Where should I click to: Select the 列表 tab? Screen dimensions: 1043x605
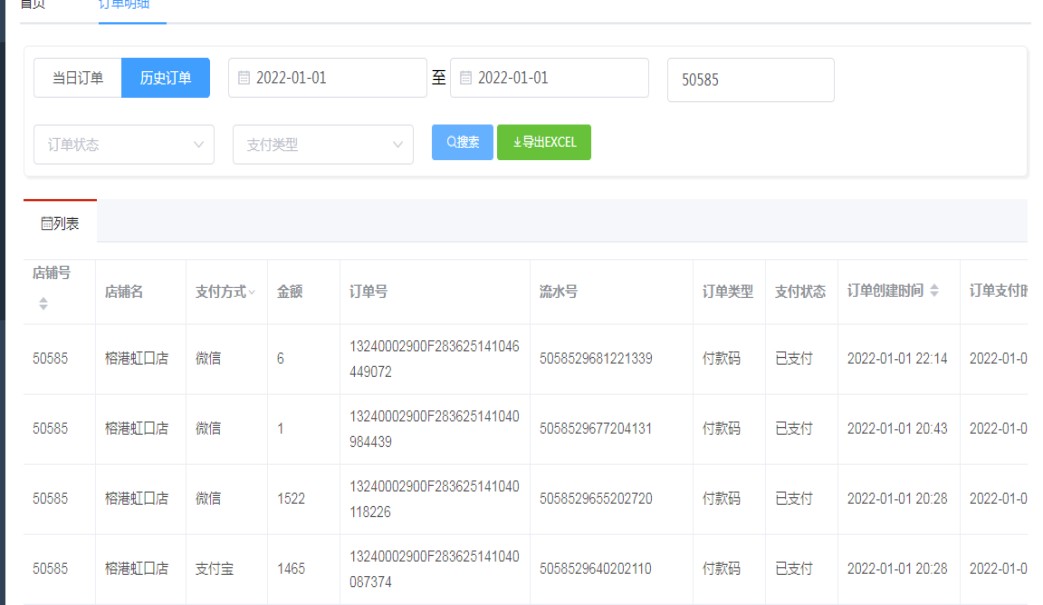[x=60, y=224]
